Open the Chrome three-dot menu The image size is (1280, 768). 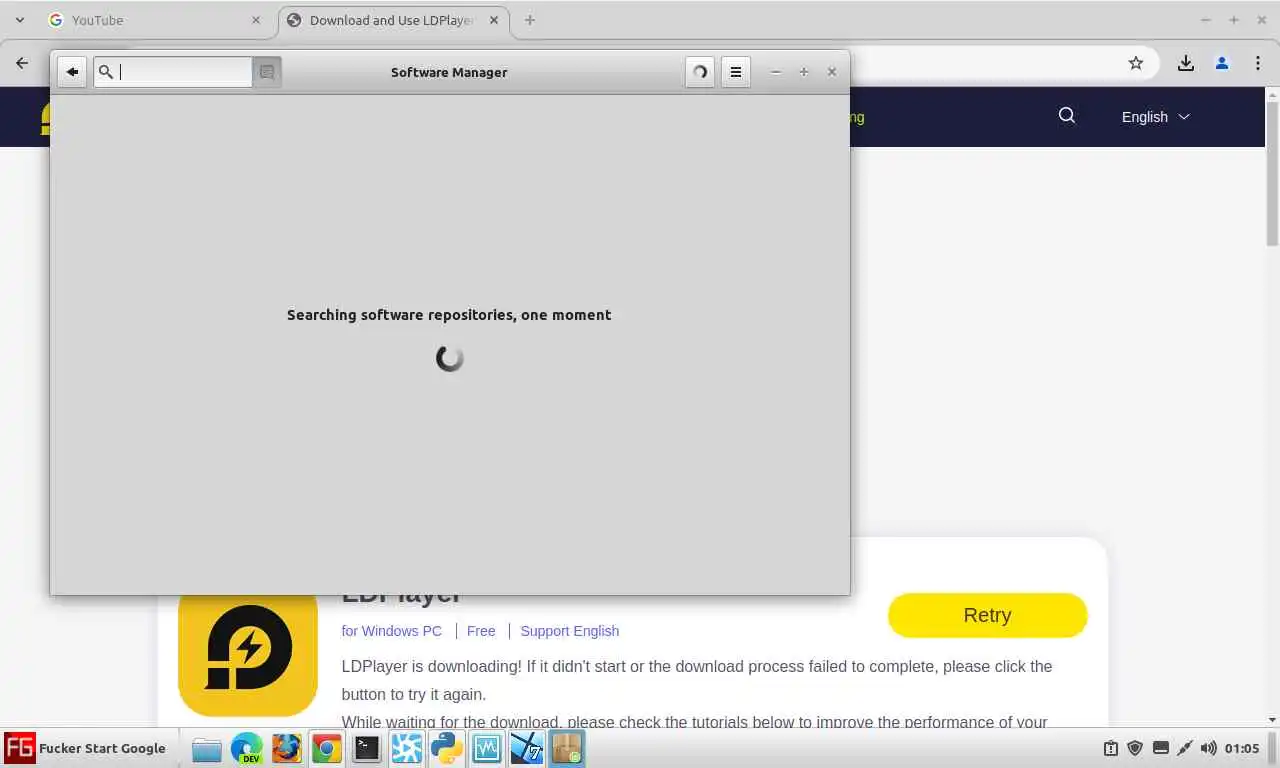[1258, 63]
